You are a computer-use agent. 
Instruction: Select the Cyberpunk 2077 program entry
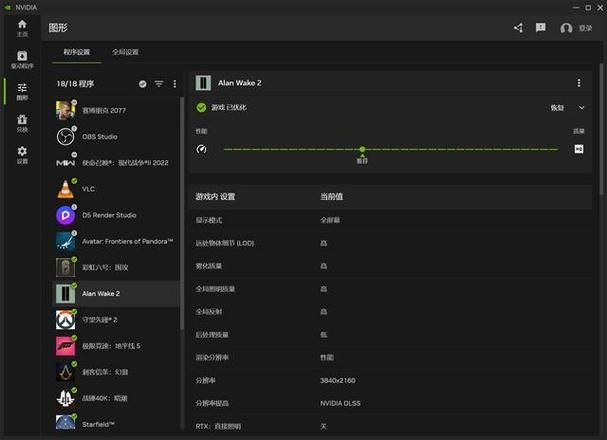116,110
